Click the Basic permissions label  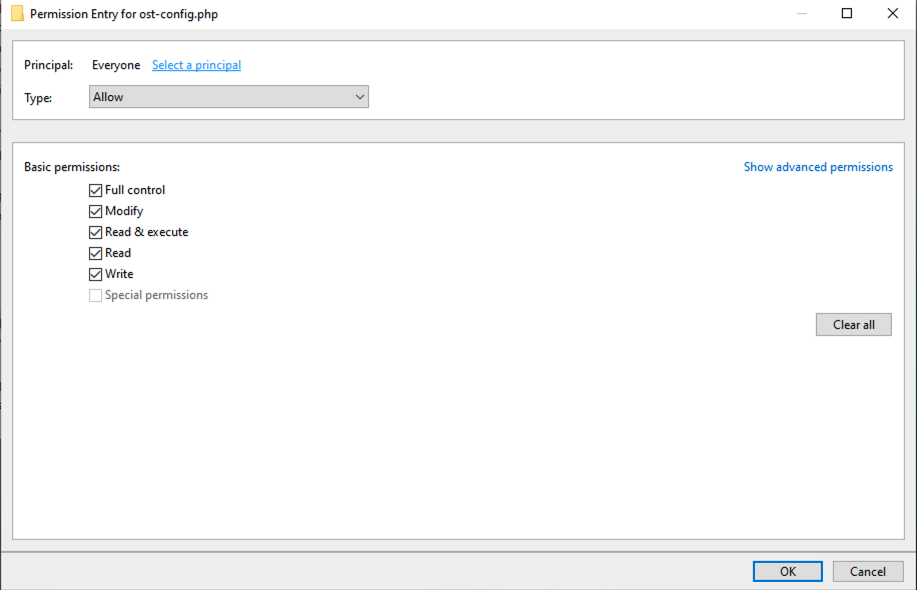pos(72,167)
